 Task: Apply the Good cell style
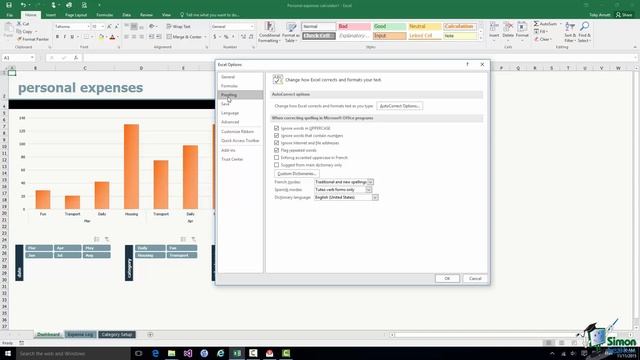tap(389, 27)
